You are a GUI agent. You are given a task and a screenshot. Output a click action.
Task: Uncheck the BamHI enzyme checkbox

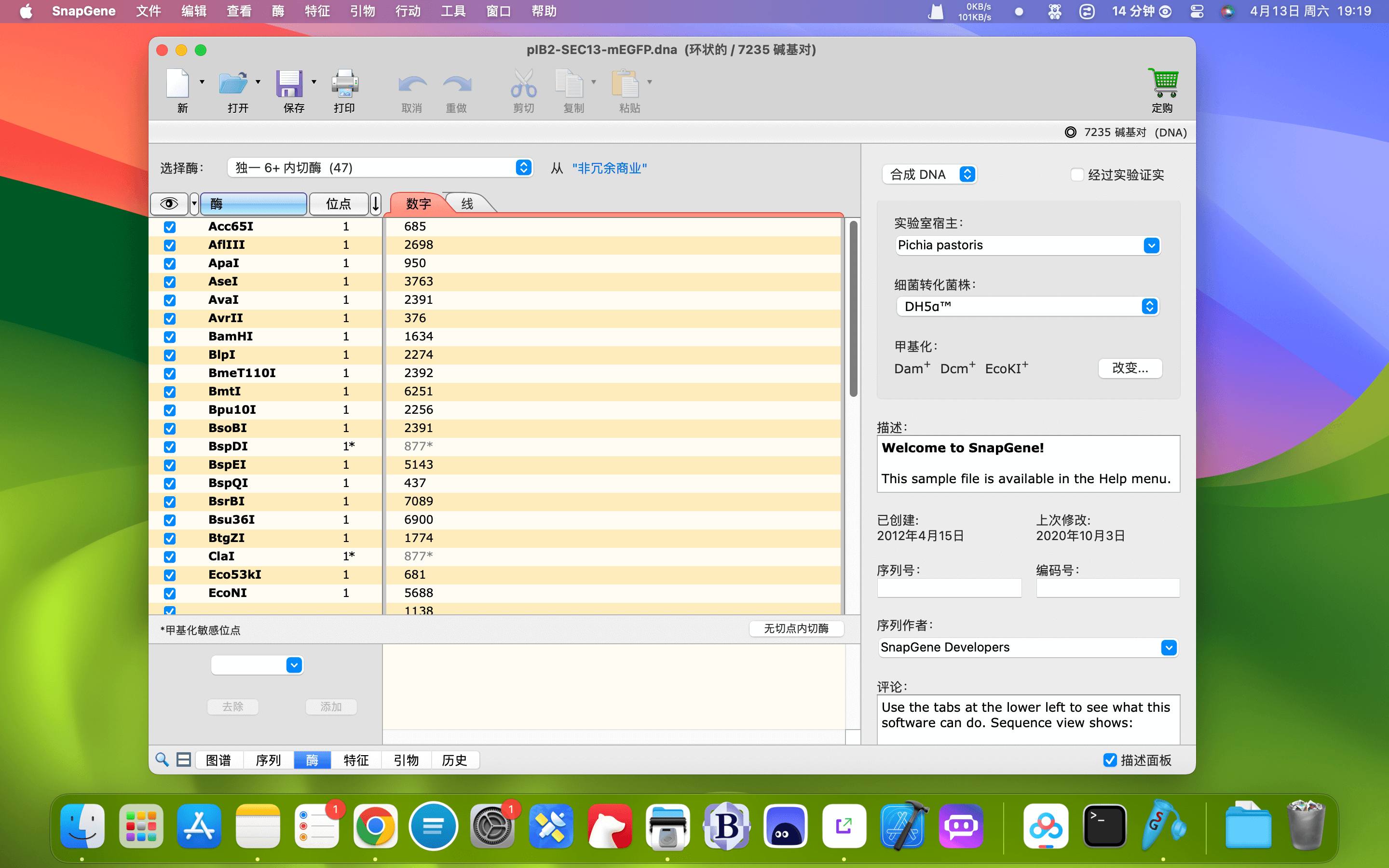(x=169, y=337)
